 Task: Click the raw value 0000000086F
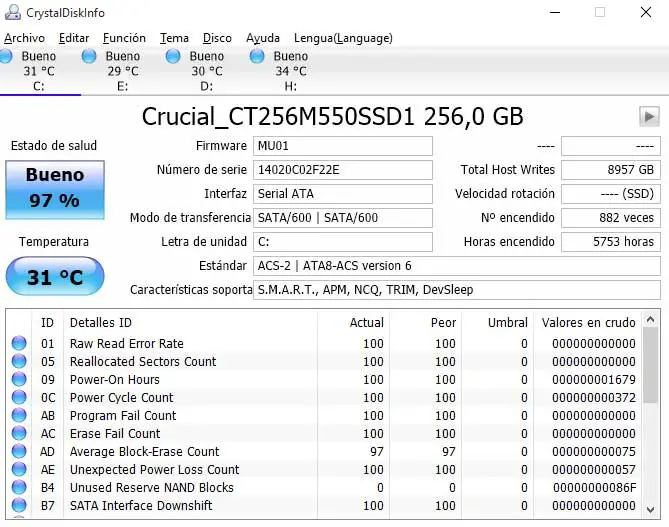(594, 487)
